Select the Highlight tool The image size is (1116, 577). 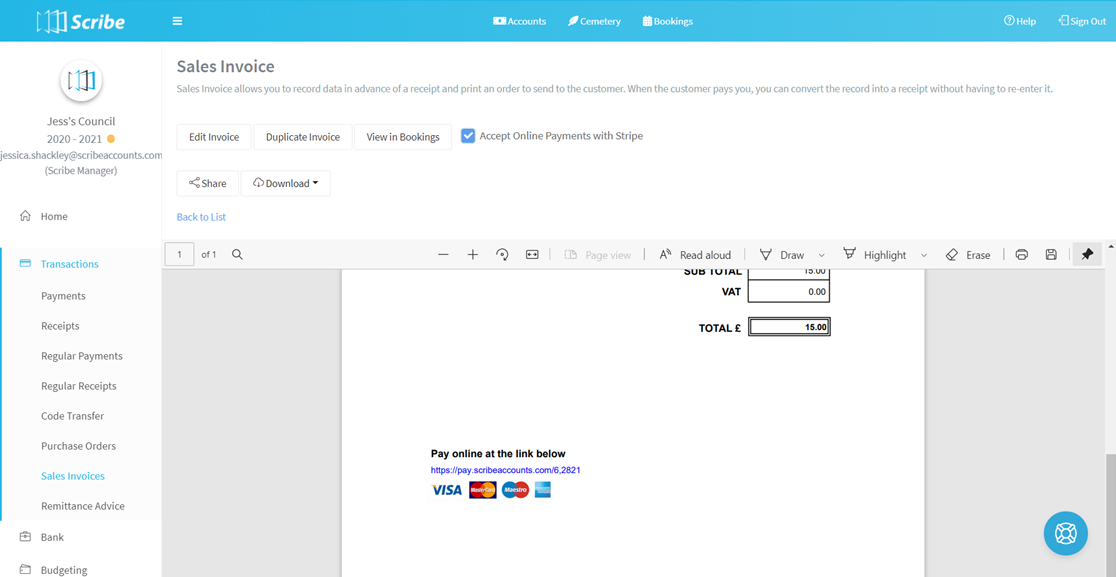click(x=875, y=255)
